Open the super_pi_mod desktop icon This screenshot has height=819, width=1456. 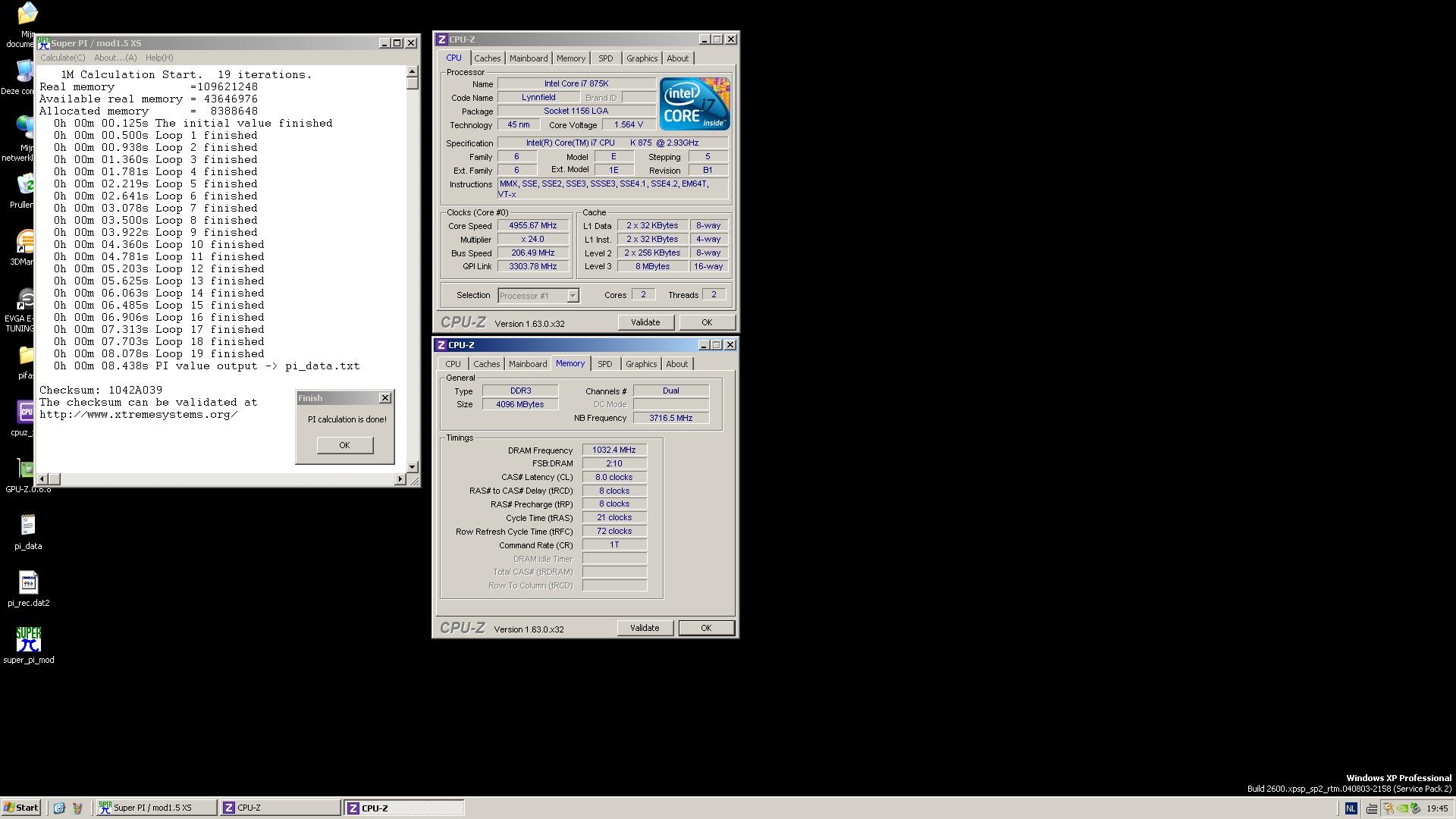28,639
